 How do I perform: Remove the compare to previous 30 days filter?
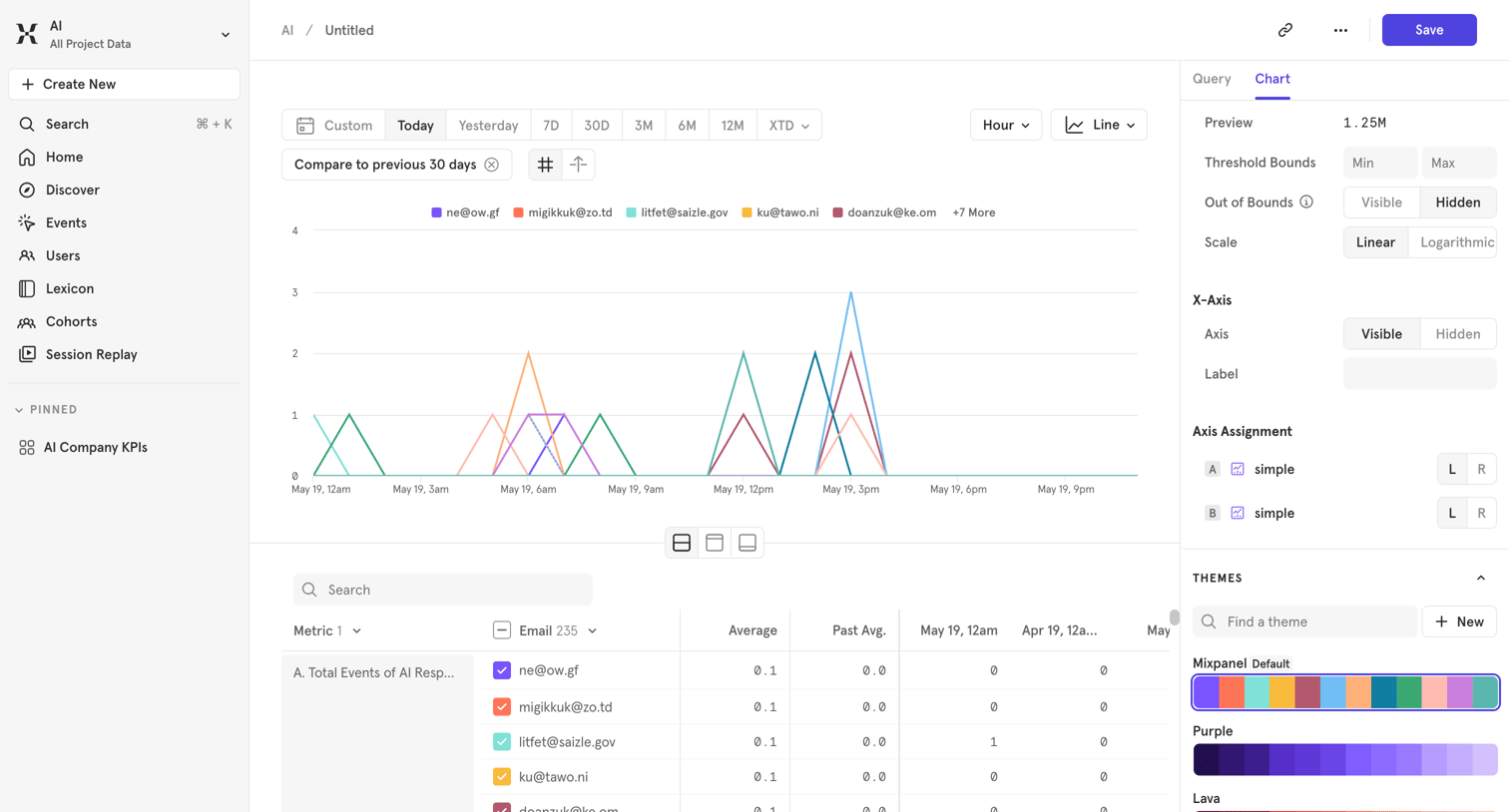[x=492, y=165]
